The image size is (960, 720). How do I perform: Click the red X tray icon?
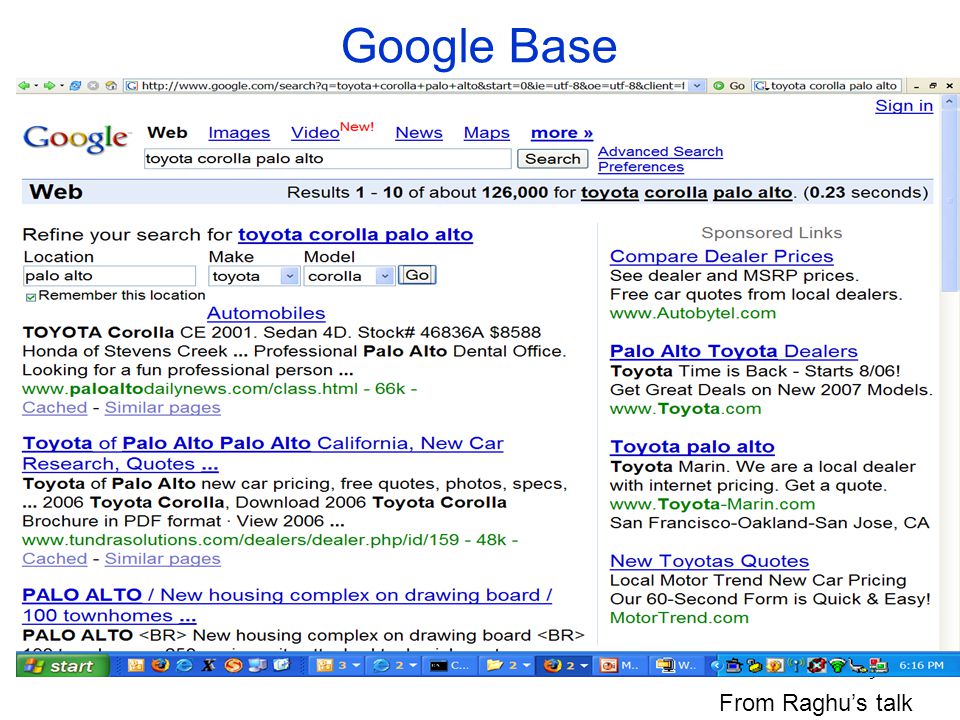[x=816, y=666]
